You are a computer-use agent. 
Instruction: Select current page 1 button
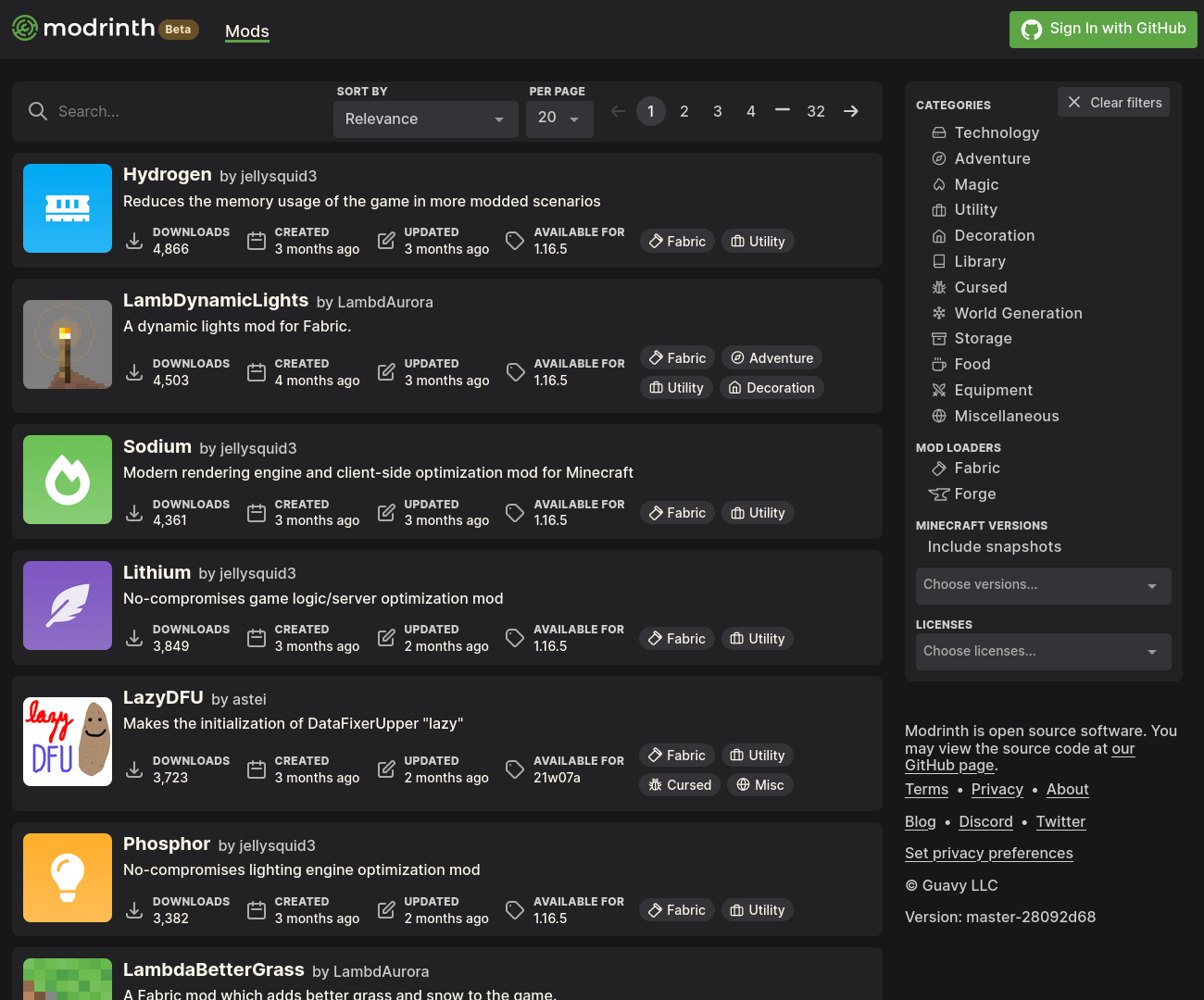(x=651, y=111)
